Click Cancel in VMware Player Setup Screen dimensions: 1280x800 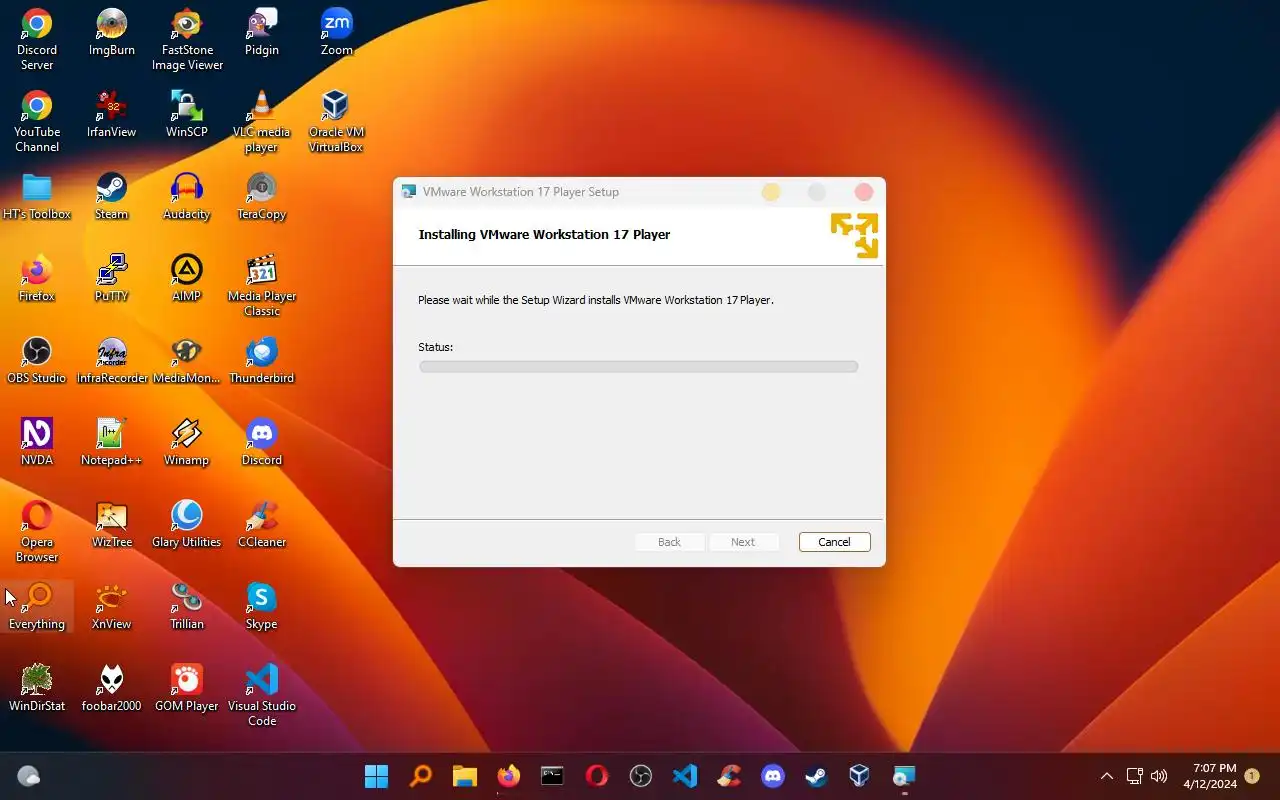pyautogui.click(x=834, y=542)
